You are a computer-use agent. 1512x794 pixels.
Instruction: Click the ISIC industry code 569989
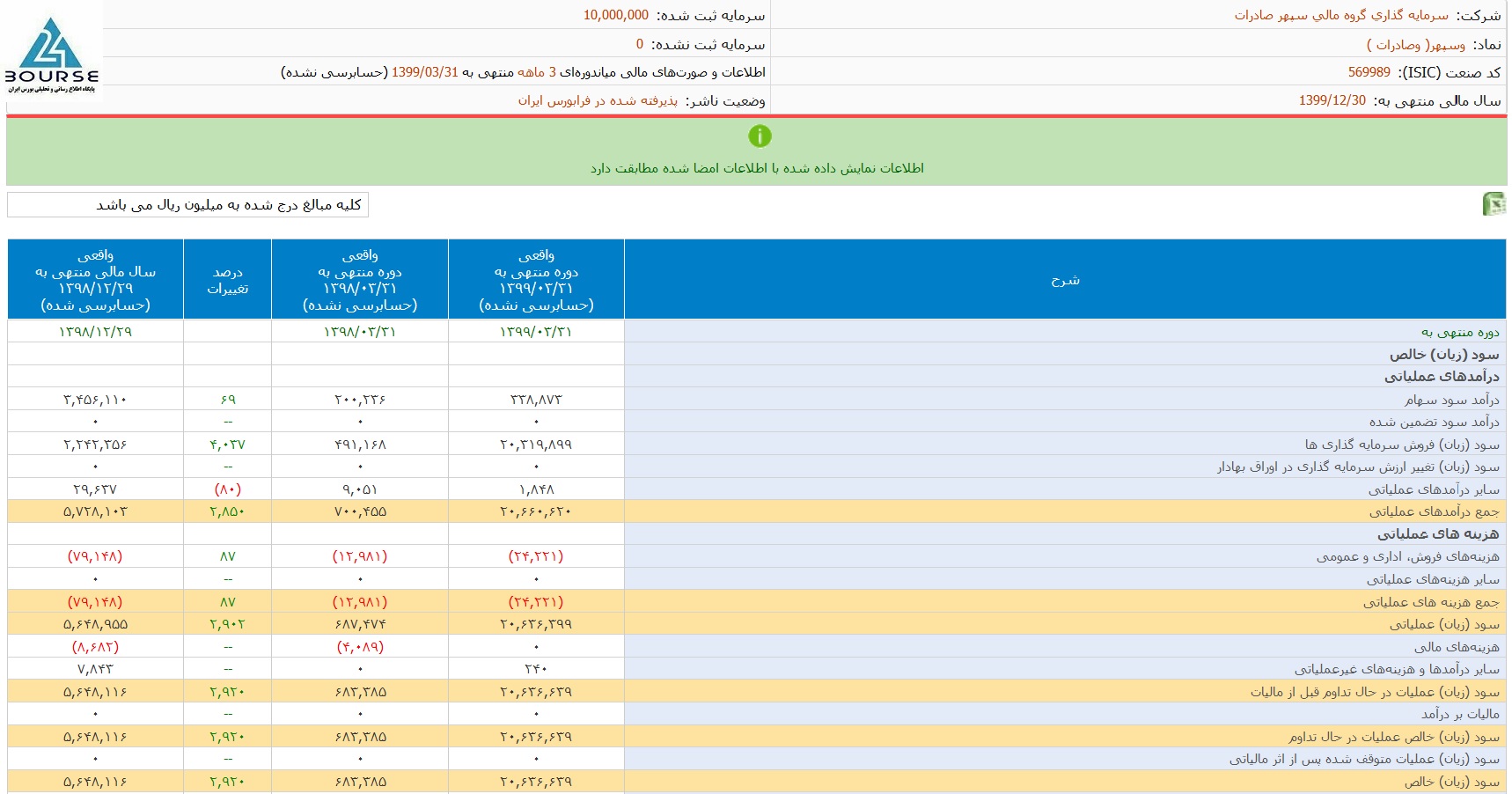[x=1369, y=72]
